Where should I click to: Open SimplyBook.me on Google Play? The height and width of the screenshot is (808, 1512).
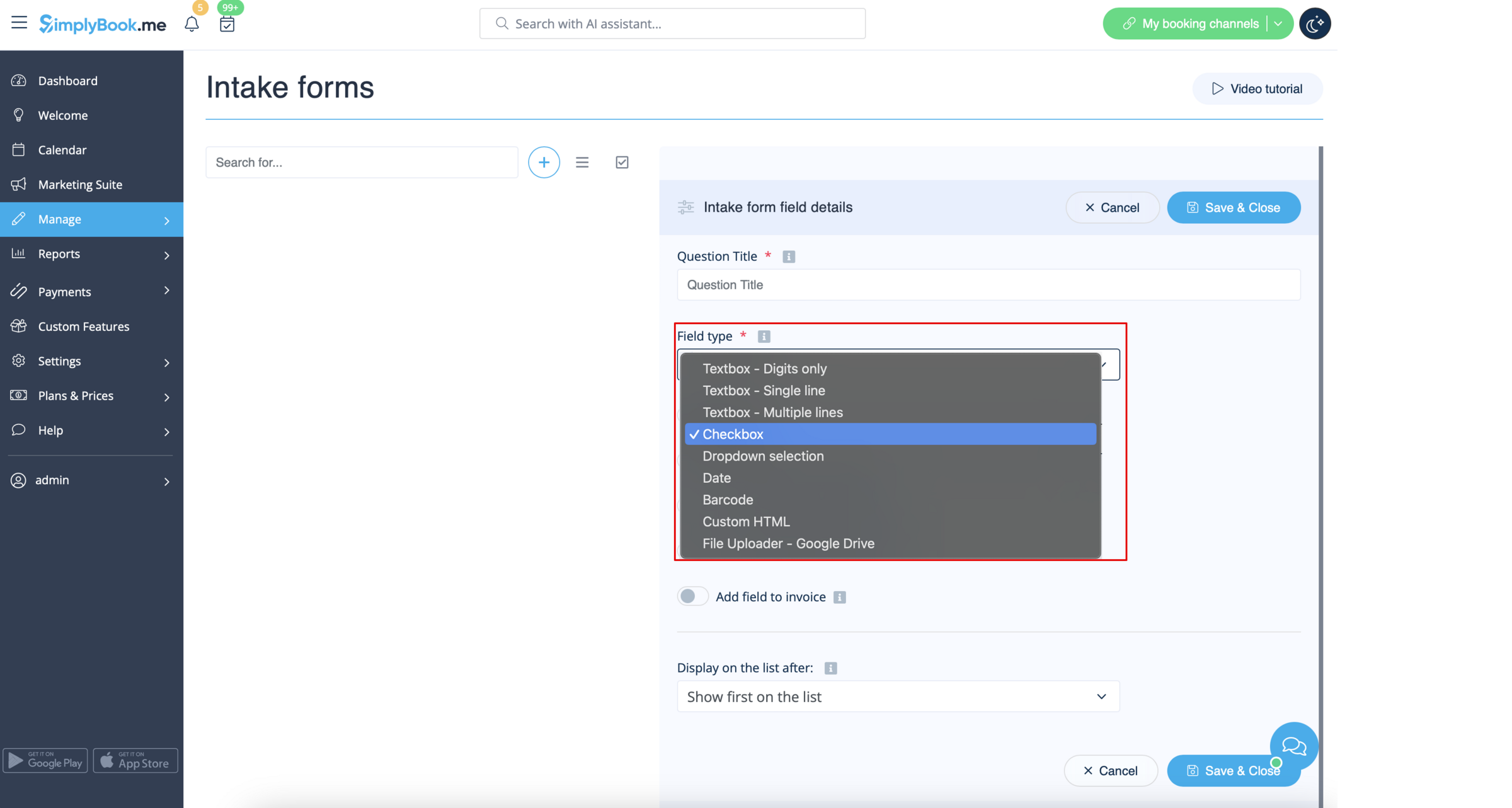tap(45, 760)
